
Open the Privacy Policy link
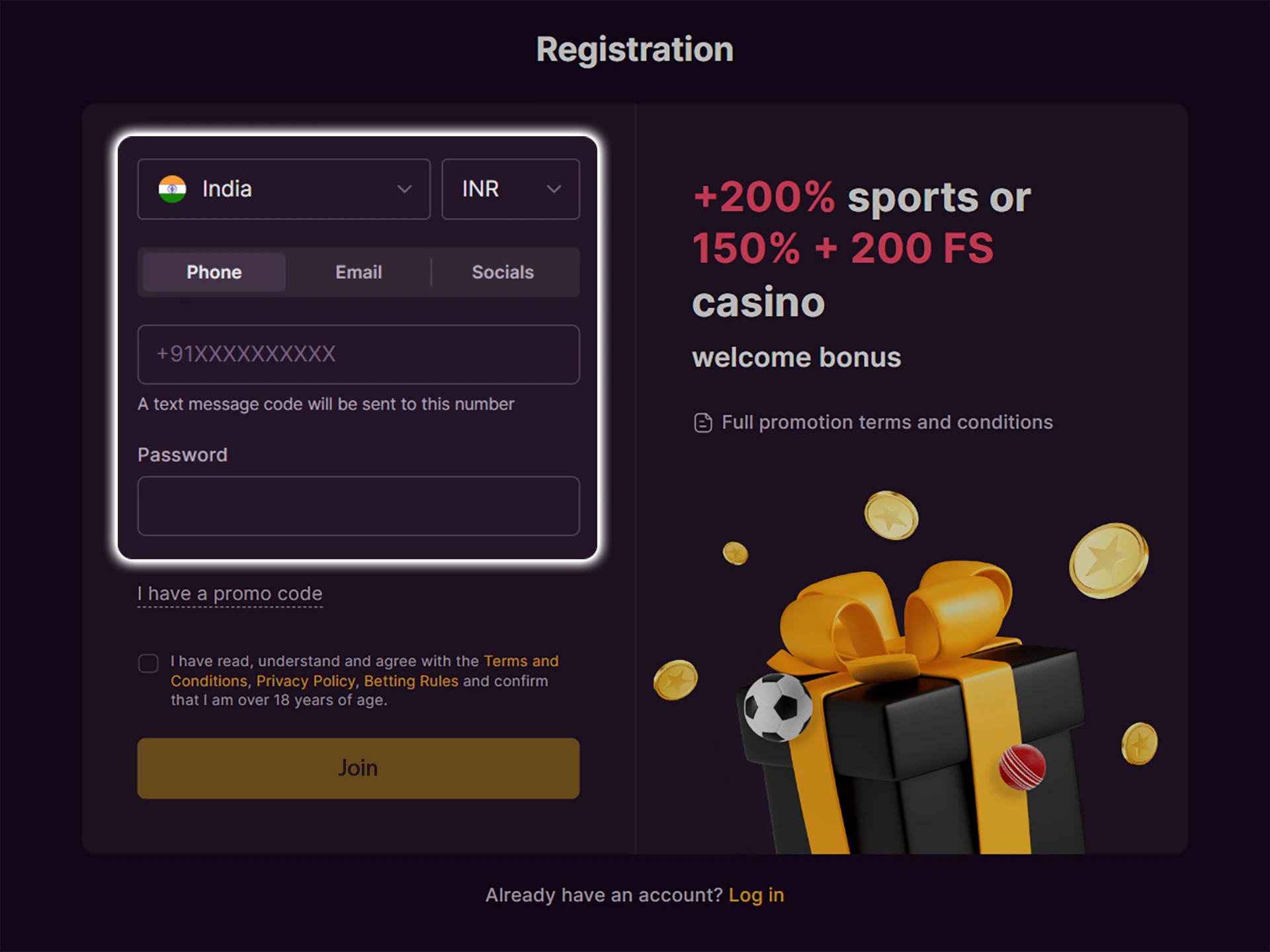(305, 681)
